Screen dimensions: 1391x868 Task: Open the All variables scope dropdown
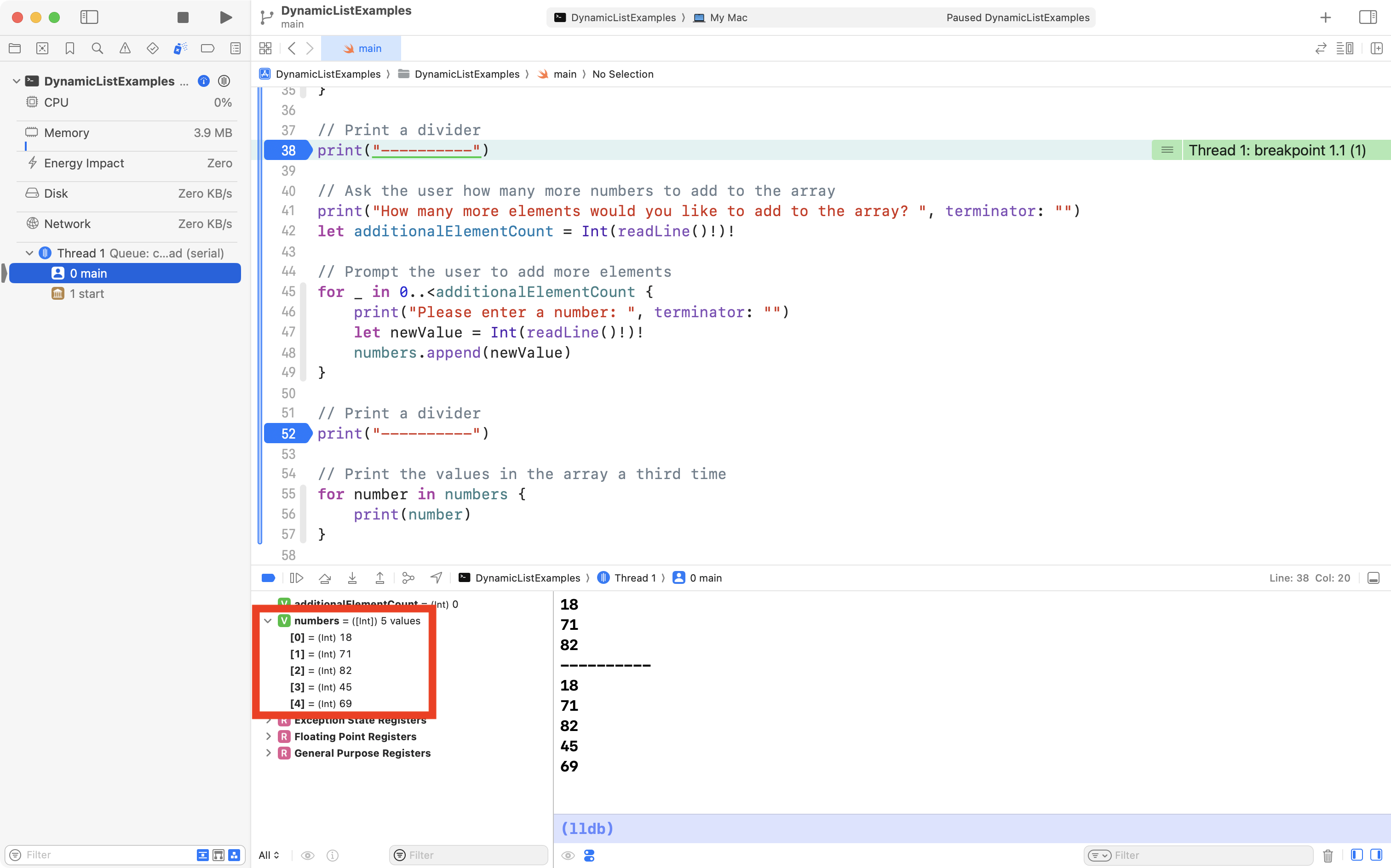(268, 856)
